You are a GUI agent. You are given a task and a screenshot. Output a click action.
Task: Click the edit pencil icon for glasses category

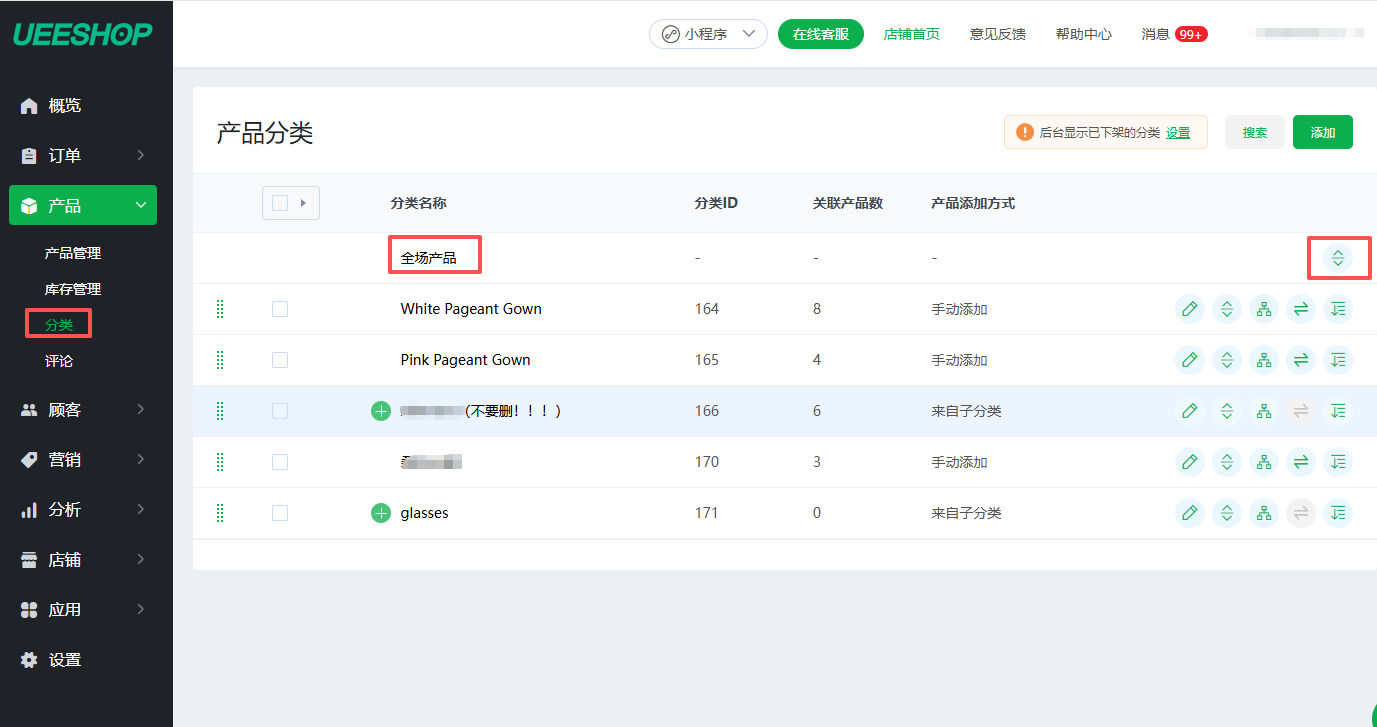pyautogui.click(x=1189, y=513)
